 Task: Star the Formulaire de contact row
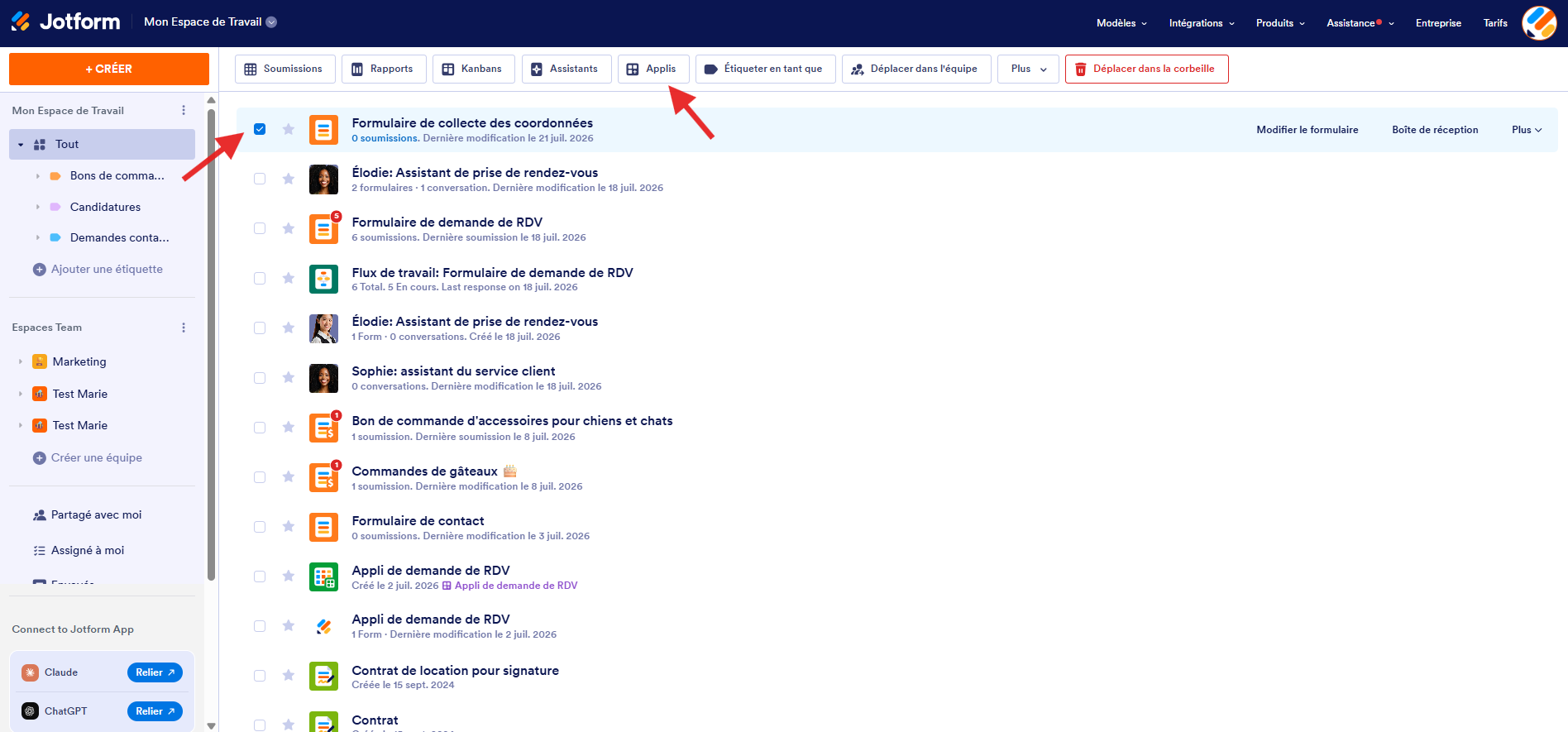[x=288, y=526]
